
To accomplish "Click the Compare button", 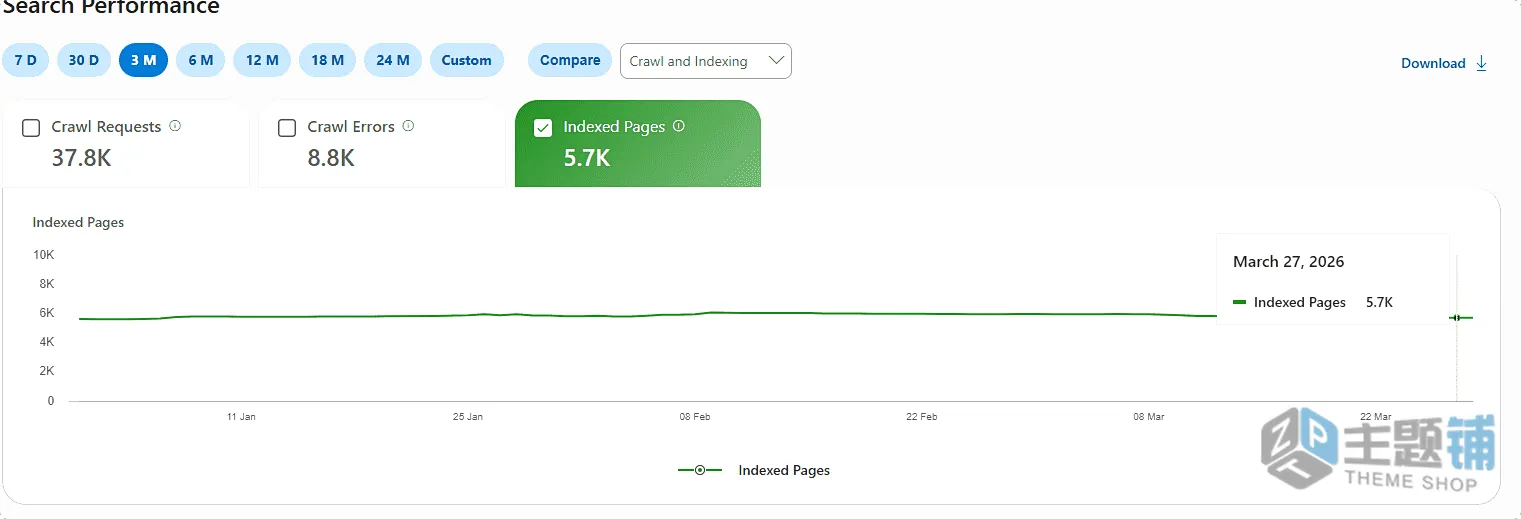I will 570,60.
